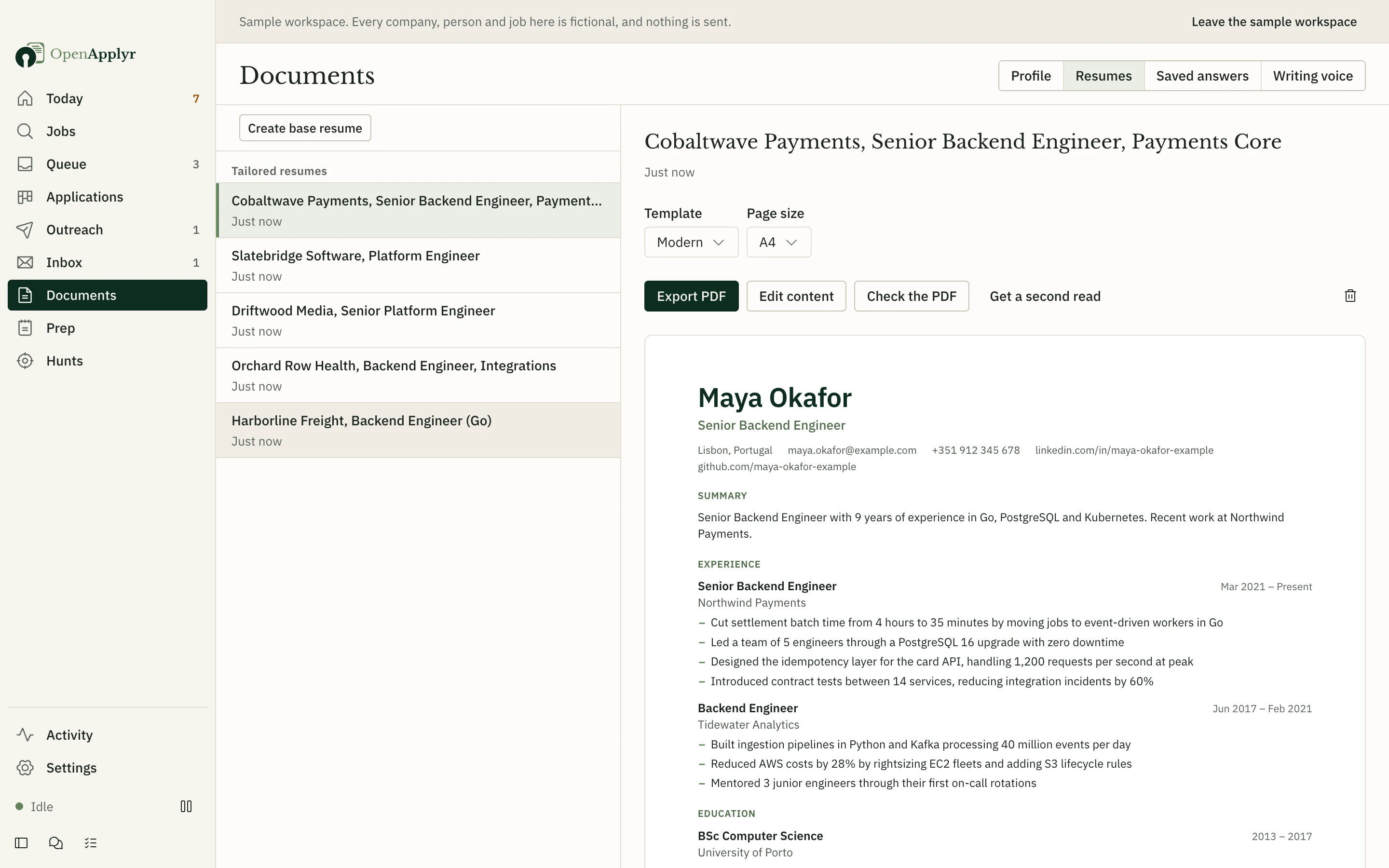Open Activity in the sidebar
Screen dimensions: 1389x868
click(108, 735)
